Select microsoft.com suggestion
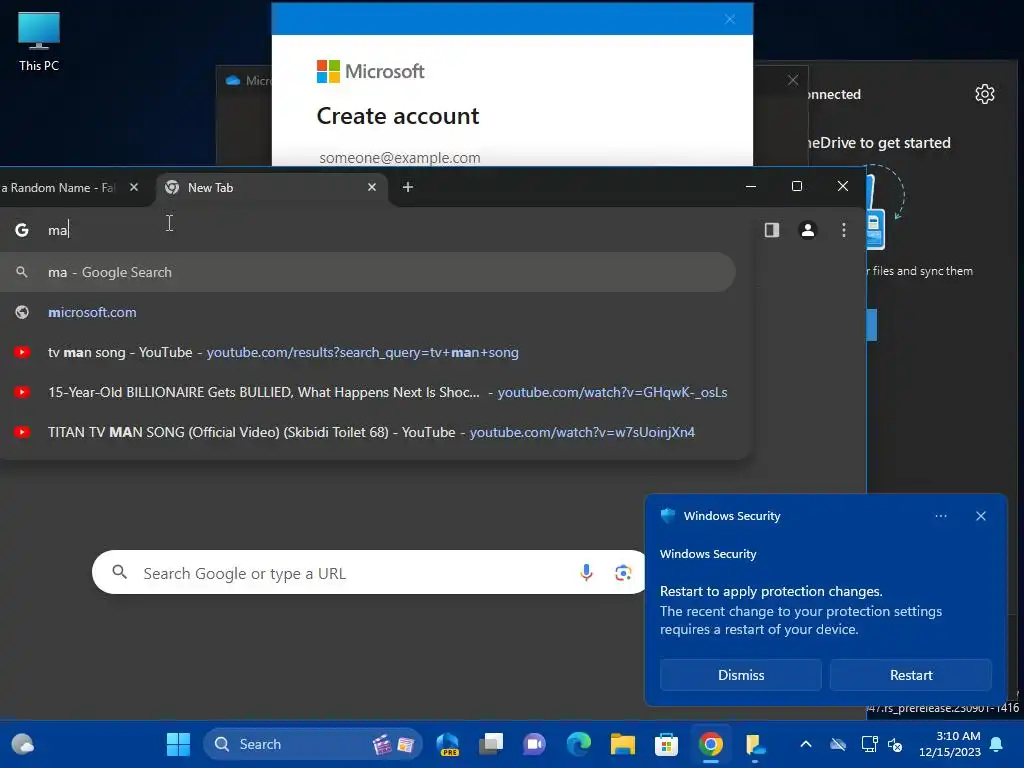The width and height of the screenshot is (1024, 768). coord(367,312)
